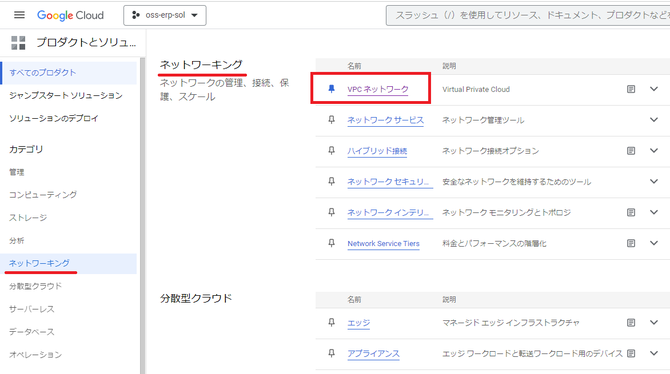Screen dimensions: 670x374
Task: Pin ハイブリッド接続 row
Action: coord(331,151)
